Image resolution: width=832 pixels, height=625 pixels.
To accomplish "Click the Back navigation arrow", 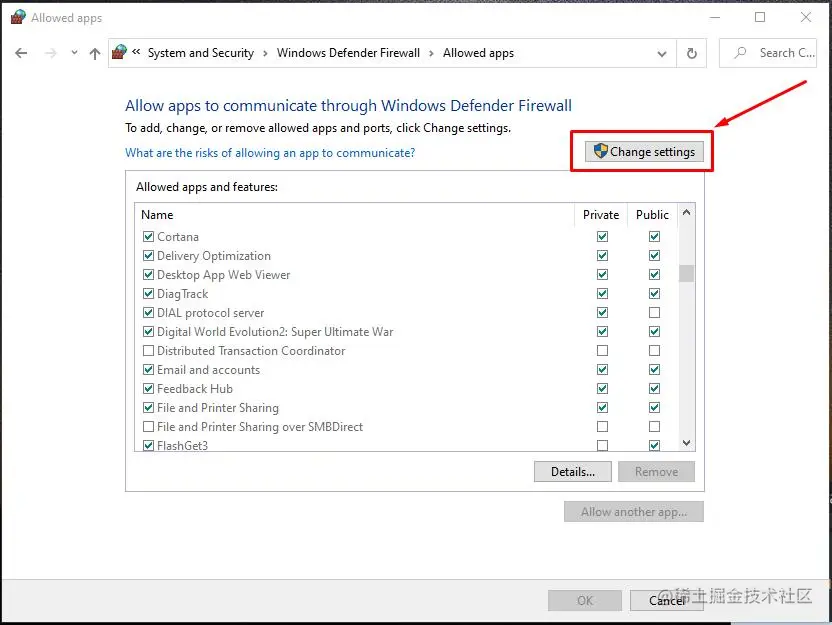I will (21, 53).
